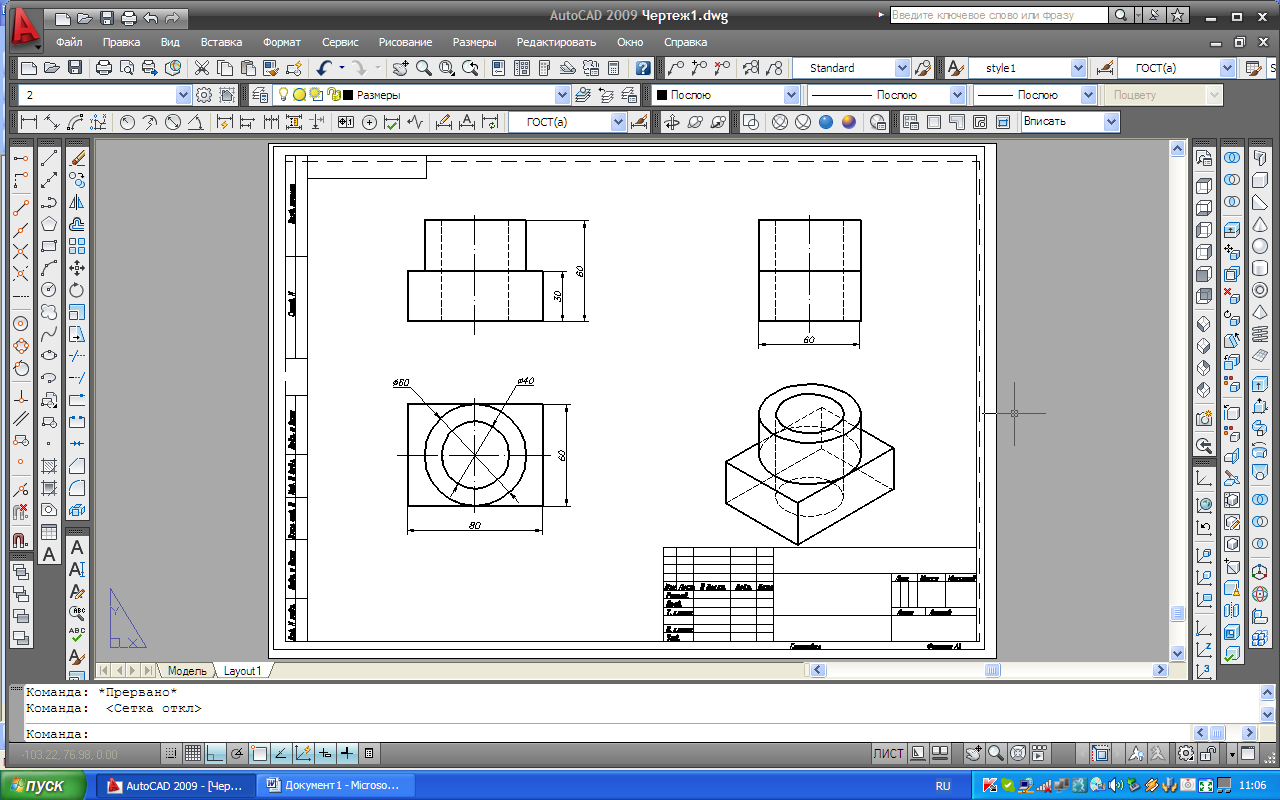Viewport: 1280px width, 800px height.
Task: Toggle Ortho mode in status bar
Action: [x=215, y=753]
